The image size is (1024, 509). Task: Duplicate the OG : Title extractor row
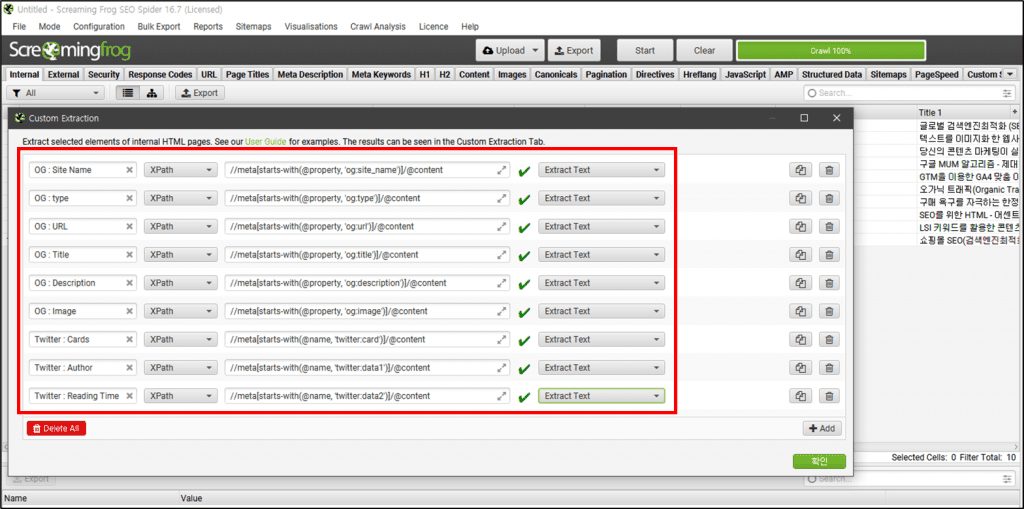click(x=800, y=255)
